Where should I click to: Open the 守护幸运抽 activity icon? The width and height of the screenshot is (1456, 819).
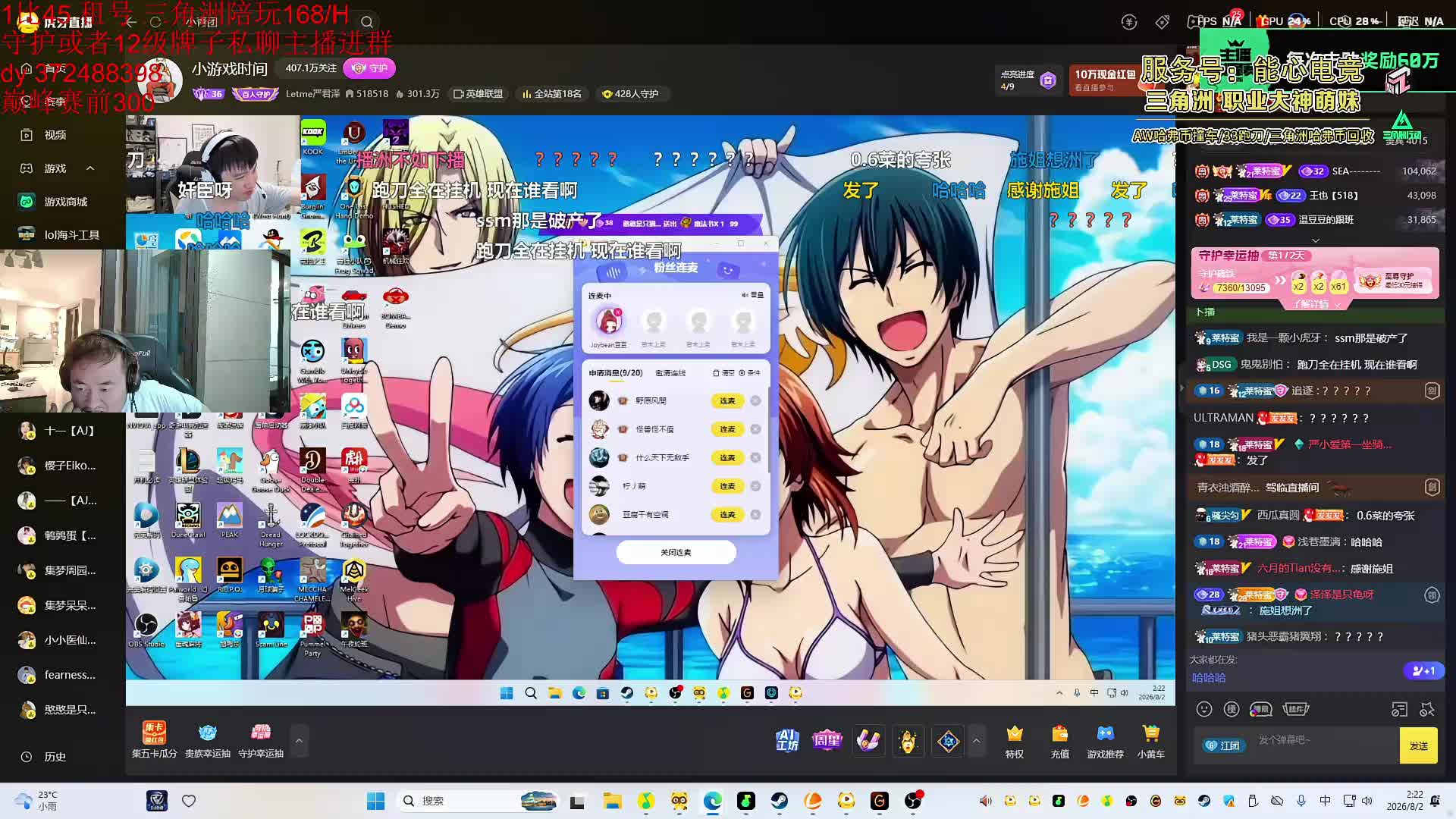[261, 739]
